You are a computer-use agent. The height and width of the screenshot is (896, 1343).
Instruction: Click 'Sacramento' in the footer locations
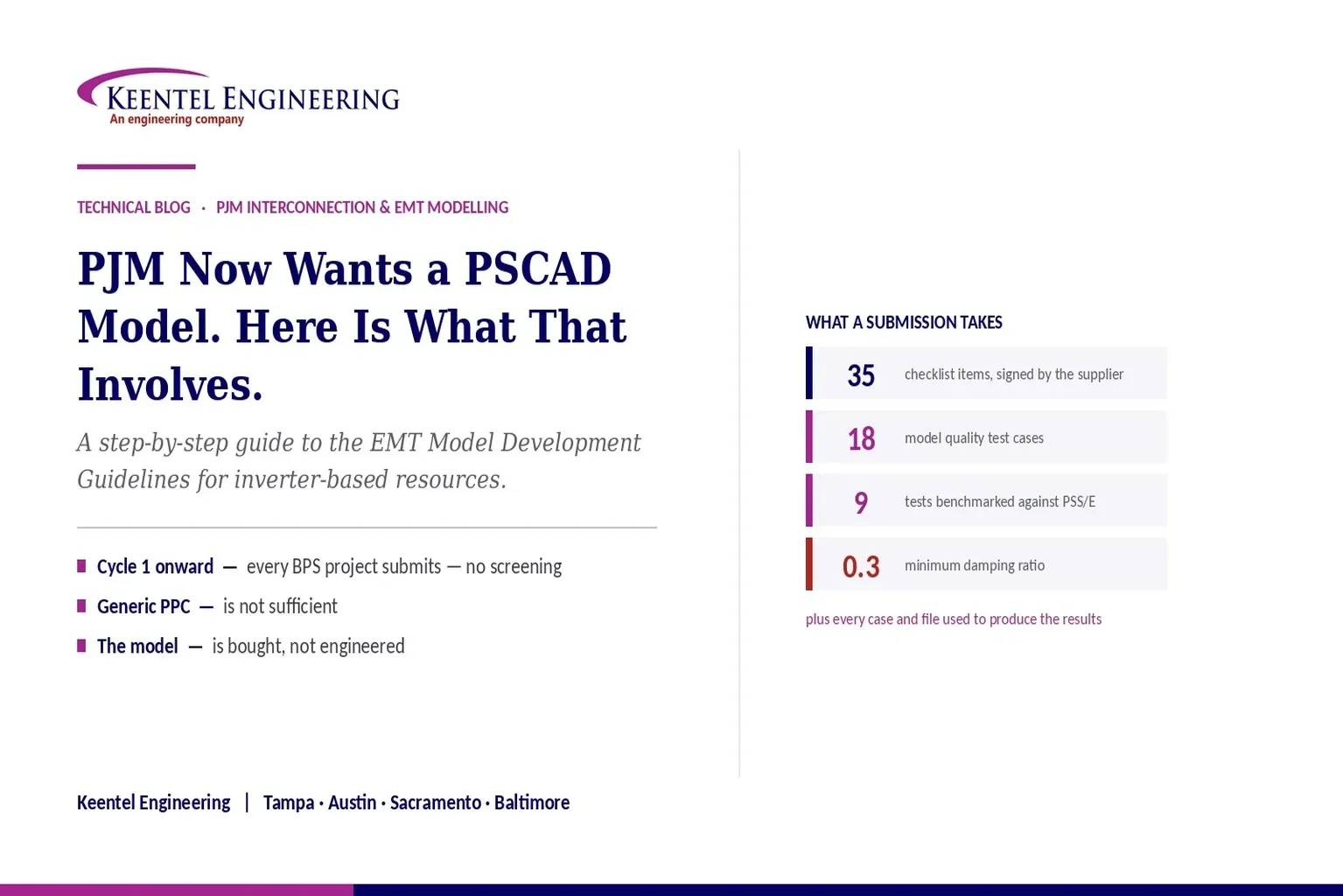[x=435, y=802]
